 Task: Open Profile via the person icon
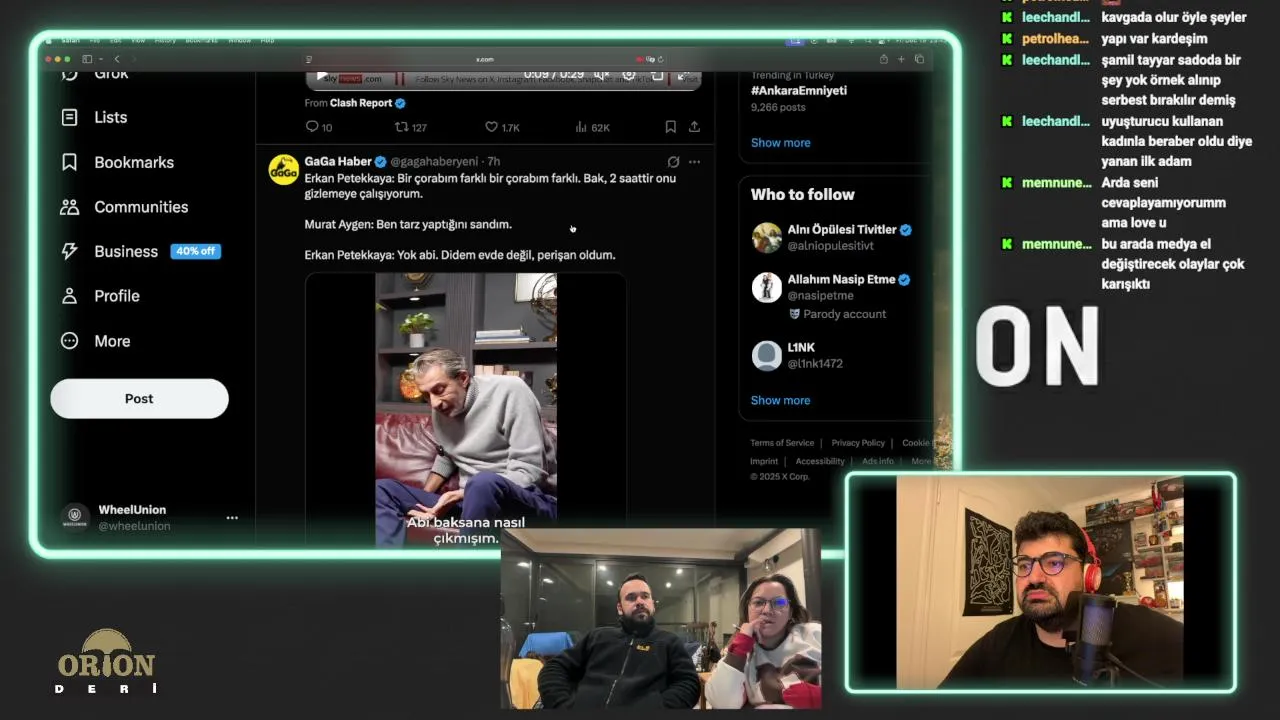click(69, 296)
